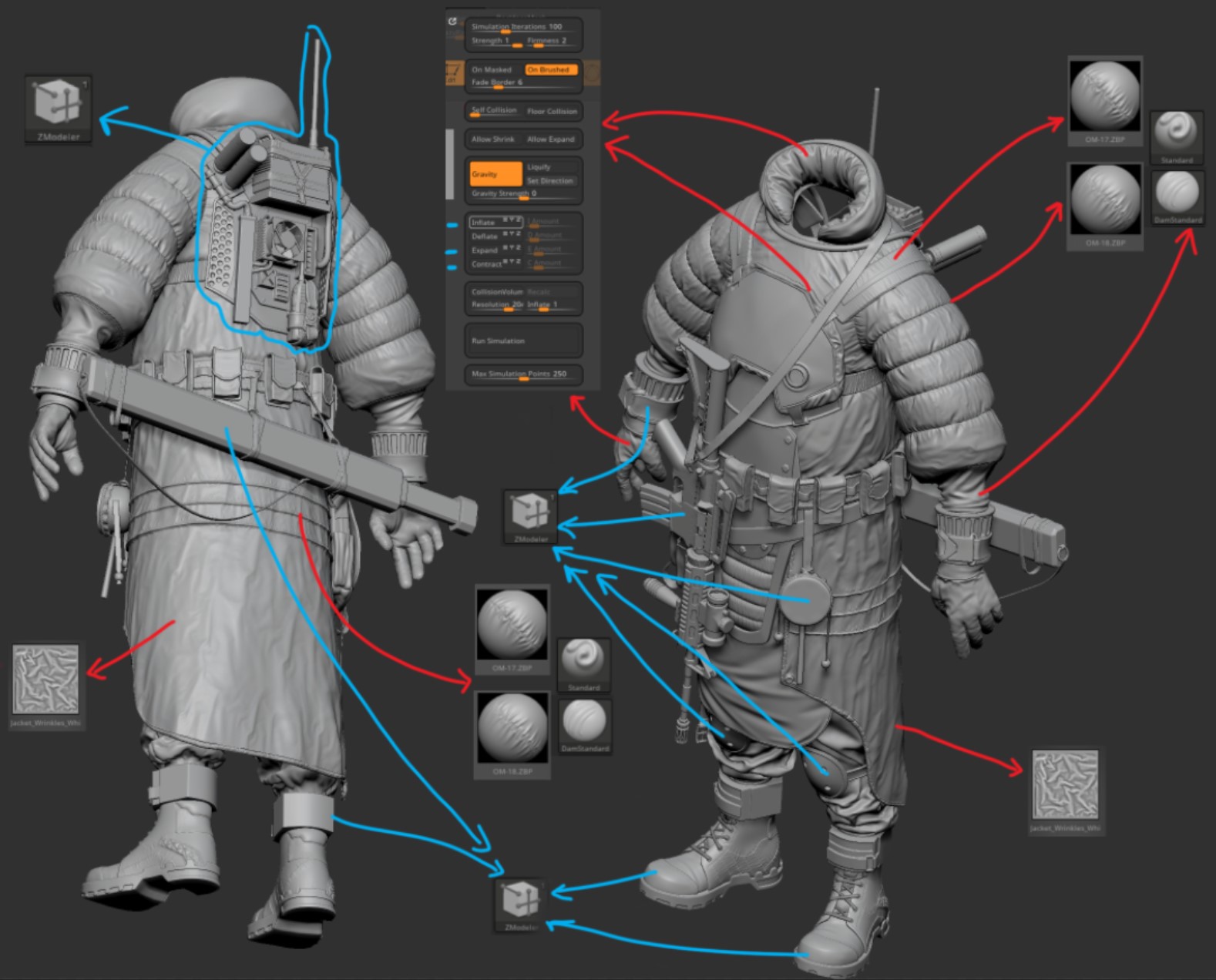This screenshot has height=980, width=1216.
Task: Enable the On Masked option
Action: (495, 69)
